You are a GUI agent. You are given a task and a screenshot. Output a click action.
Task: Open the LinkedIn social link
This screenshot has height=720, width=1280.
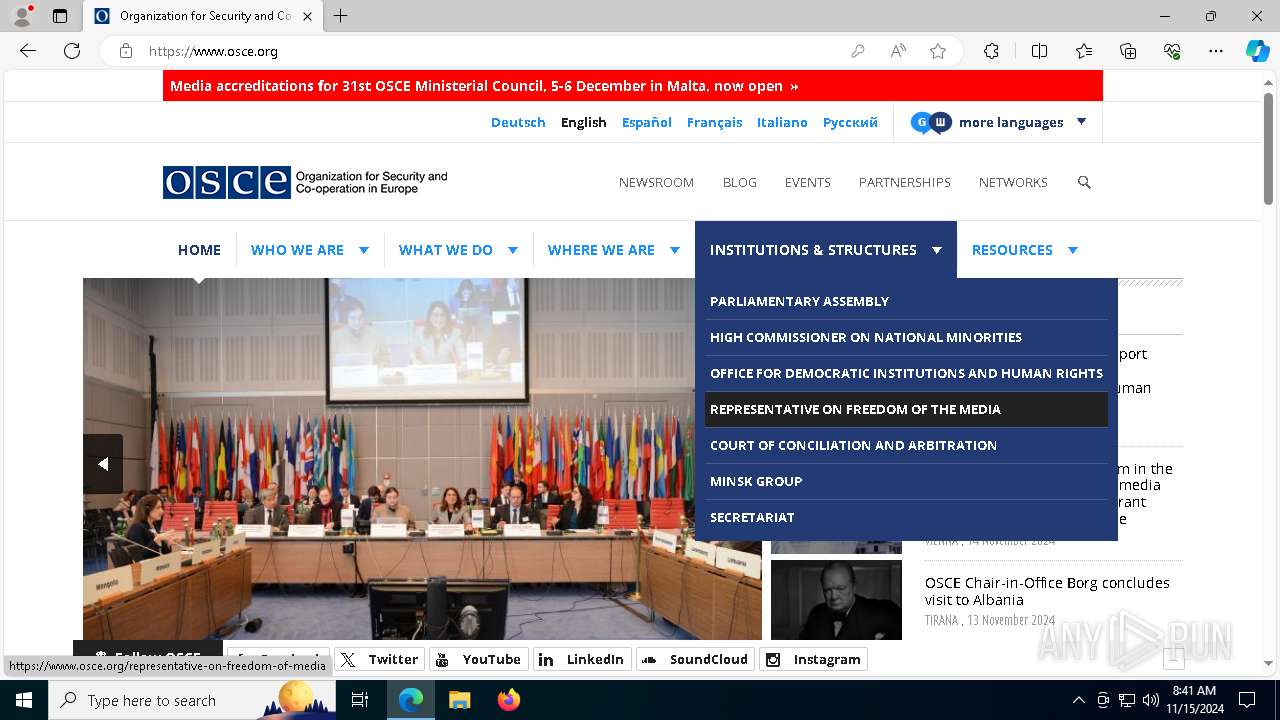pyautogui.click(x=581, y=659)
